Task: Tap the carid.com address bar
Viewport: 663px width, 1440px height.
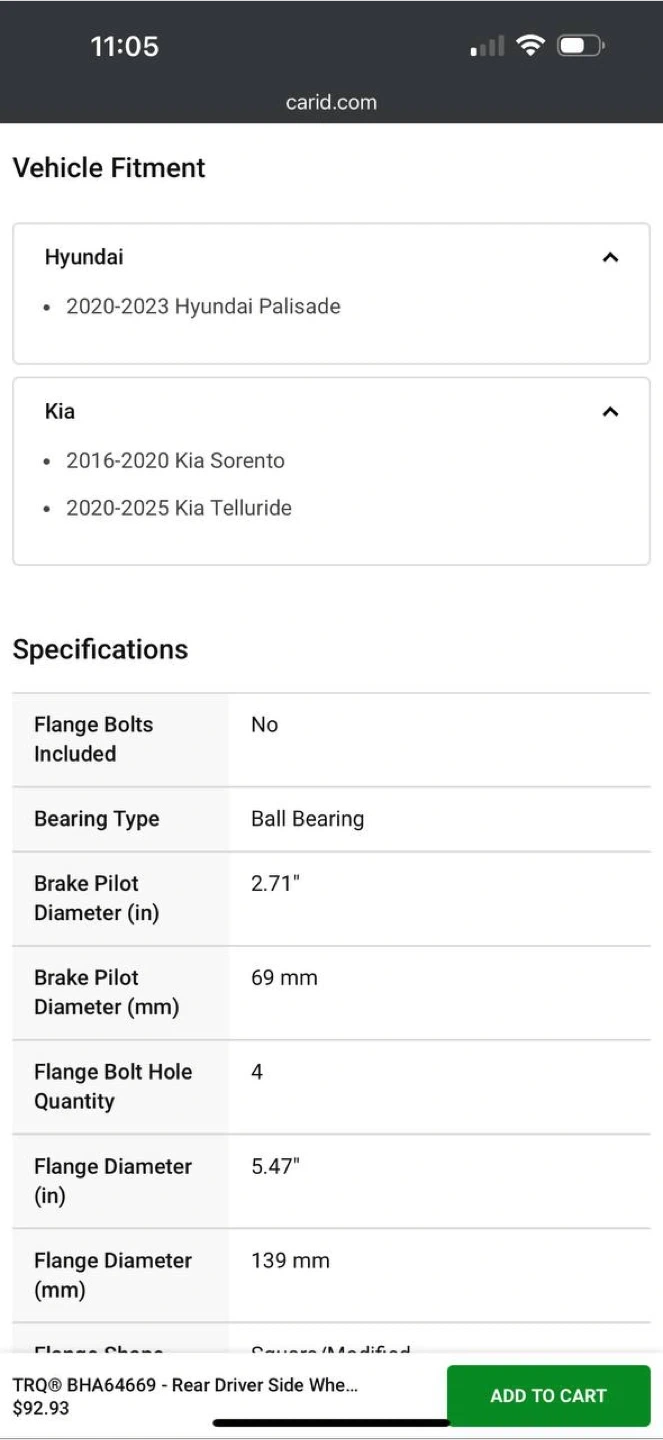Action: pos(331,102)
